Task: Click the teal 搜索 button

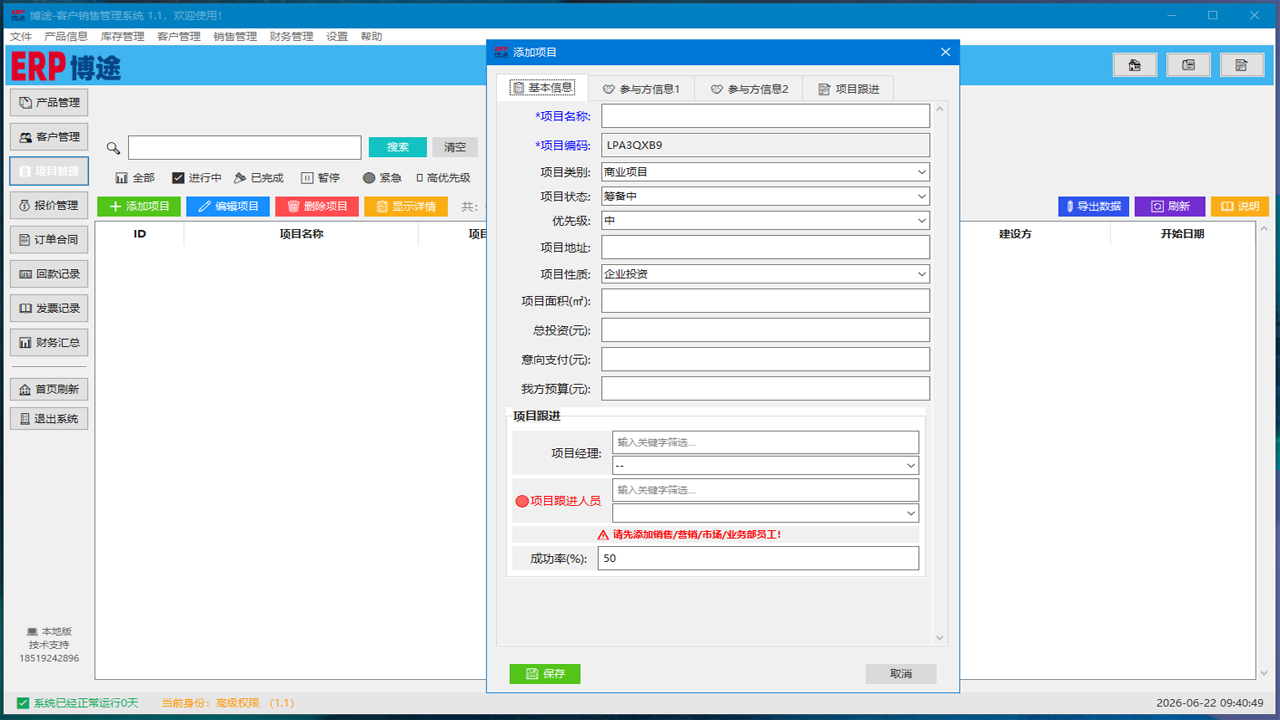Action: click(x=398, y=147)
